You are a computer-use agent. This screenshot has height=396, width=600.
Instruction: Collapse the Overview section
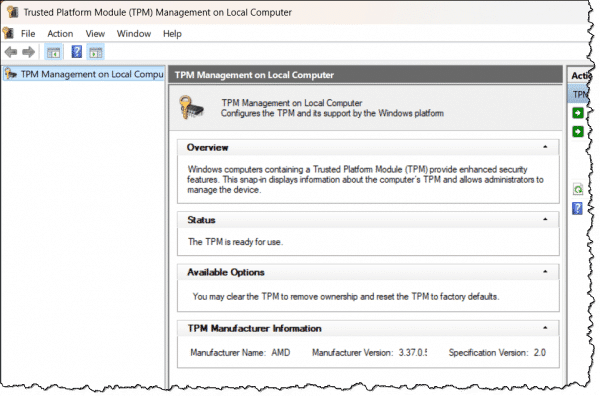point(545,147)
